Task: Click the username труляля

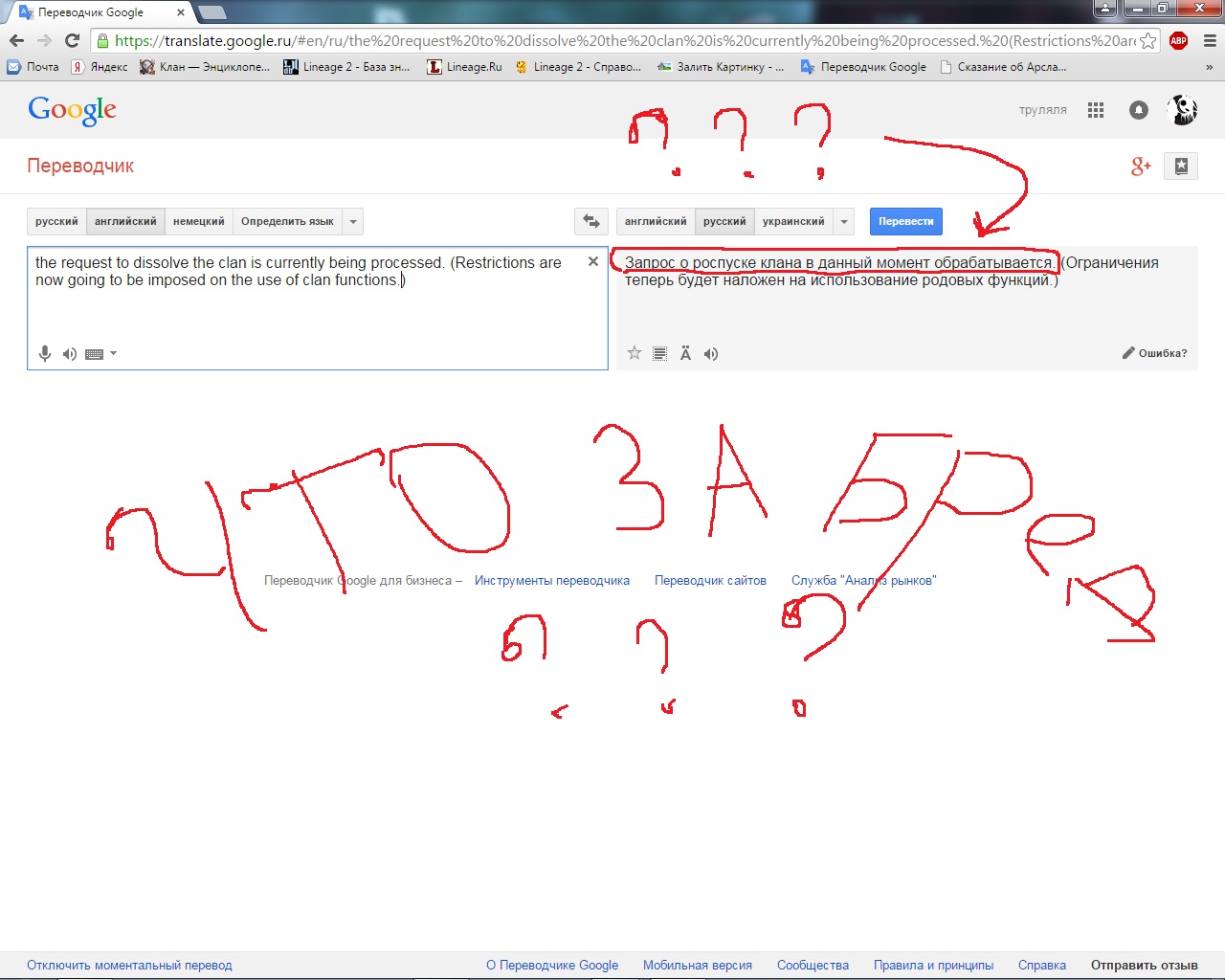Action: (x=1043, y=110)
